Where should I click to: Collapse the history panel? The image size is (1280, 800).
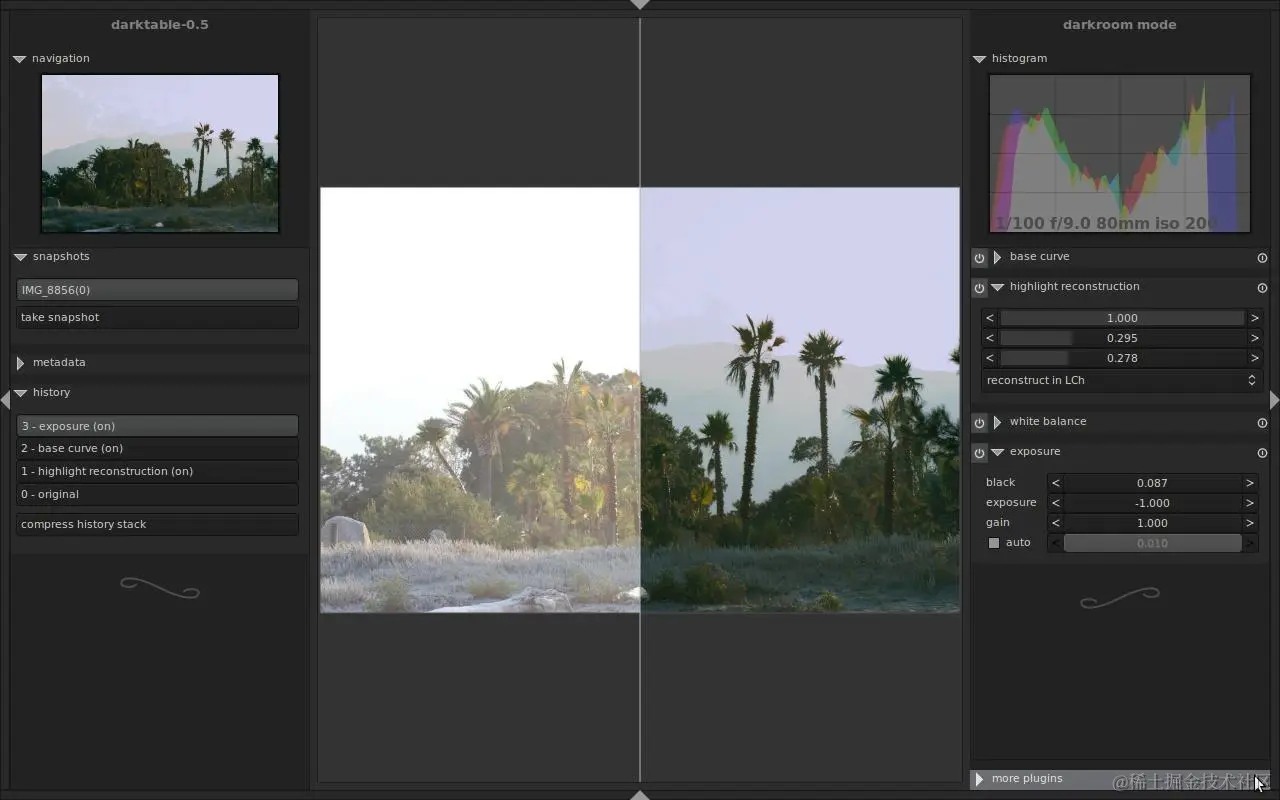[x=20, y=393]
